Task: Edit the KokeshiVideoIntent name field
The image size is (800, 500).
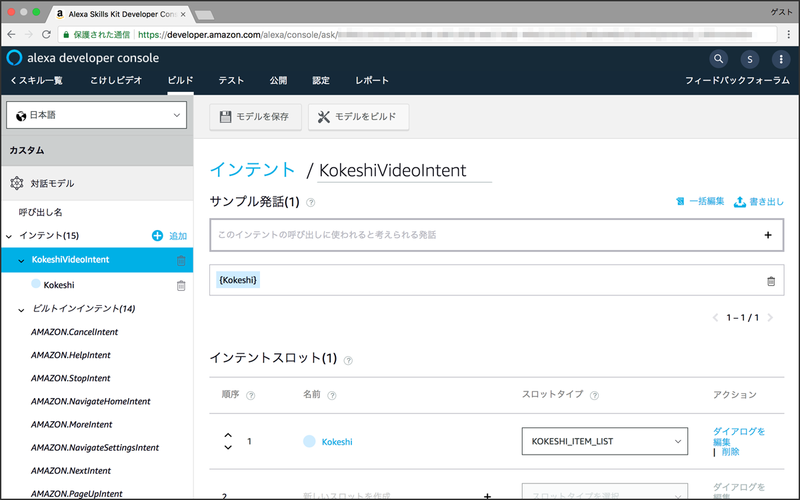Action: click(x=405, y=170)
